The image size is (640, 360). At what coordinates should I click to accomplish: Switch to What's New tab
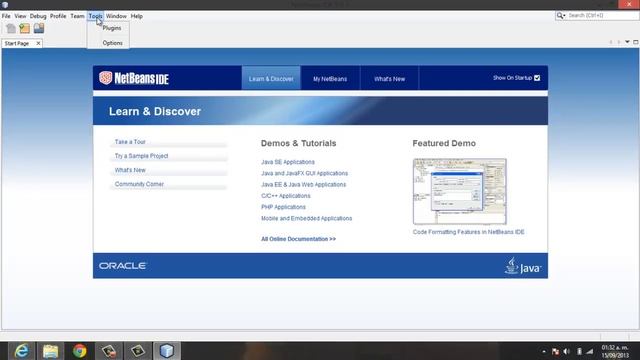coord(389,78)
